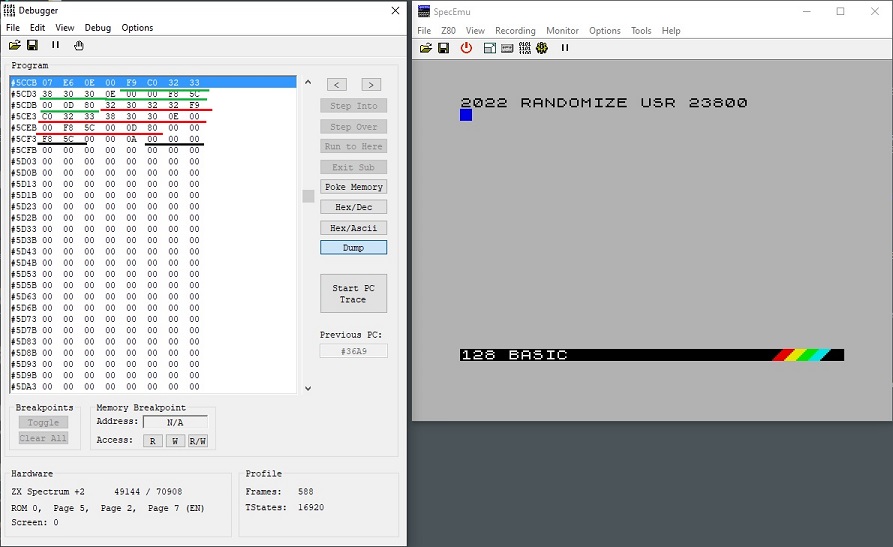Click the forward '>' navigation button
The width and height of the screenshot is (893, 547).
point(371,85)
